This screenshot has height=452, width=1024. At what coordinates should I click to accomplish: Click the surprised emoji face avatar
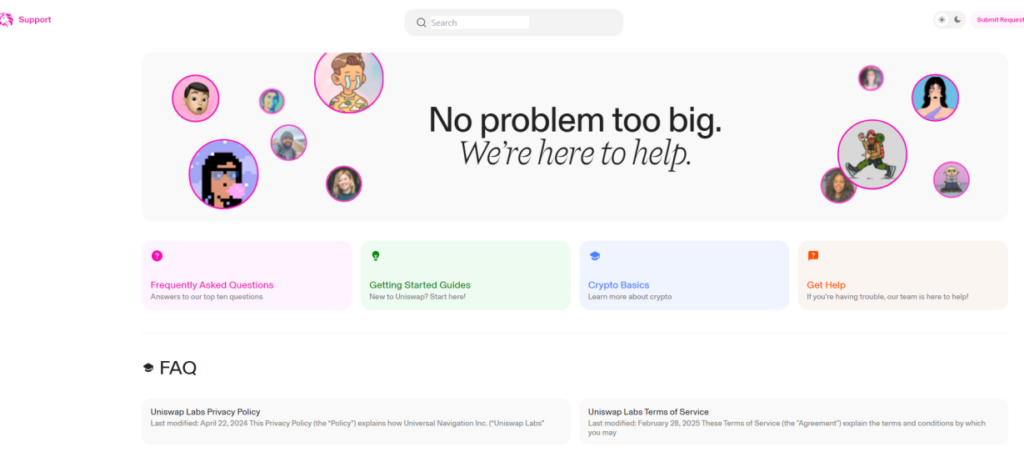pos(195,98)
